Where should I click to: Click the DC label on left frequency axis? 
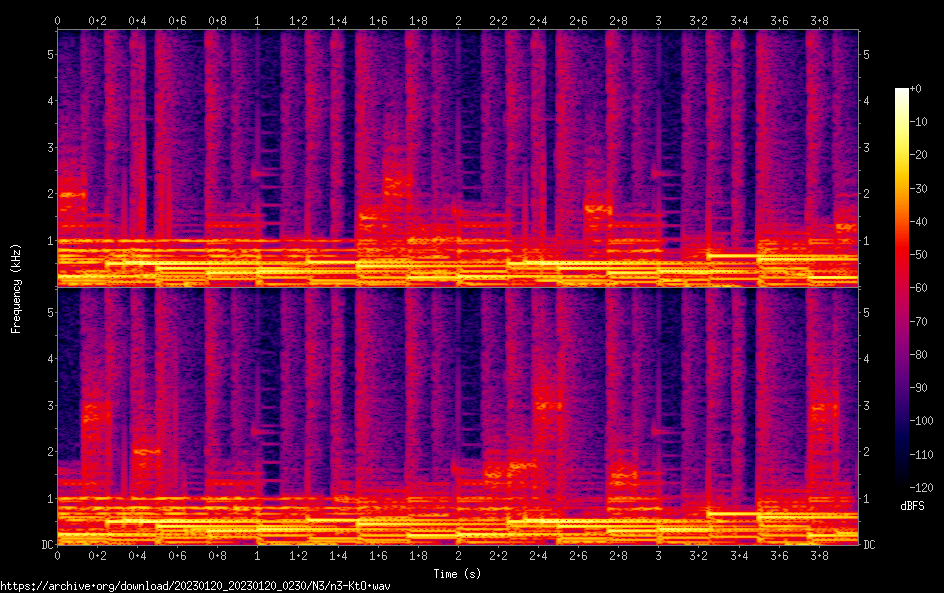(x=46, y=545)
